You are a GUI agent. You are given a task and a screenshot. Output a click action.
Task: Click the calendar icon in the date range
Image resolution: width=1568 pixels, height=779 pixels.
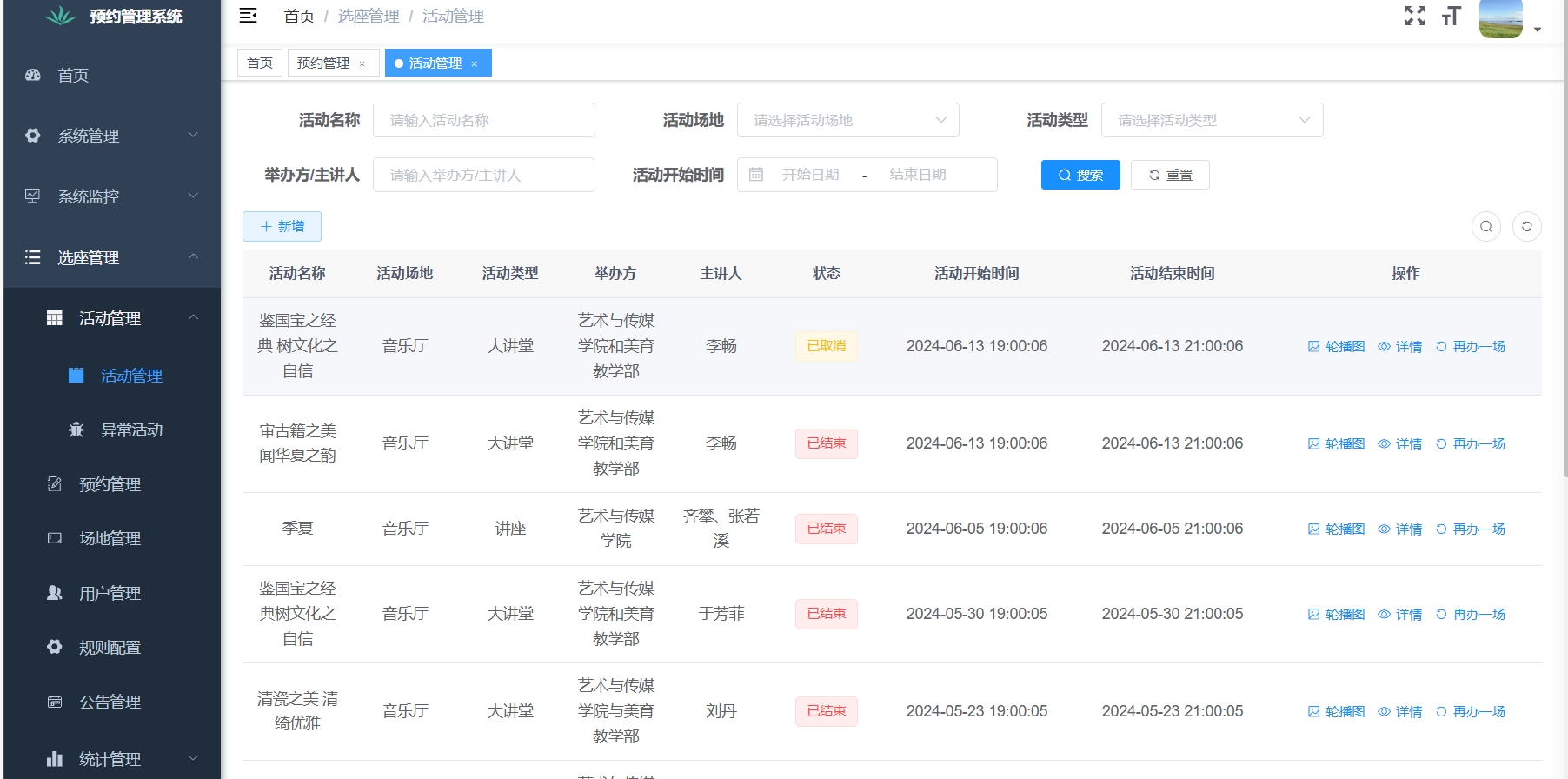pyautogui.click(x=756, y=175)
